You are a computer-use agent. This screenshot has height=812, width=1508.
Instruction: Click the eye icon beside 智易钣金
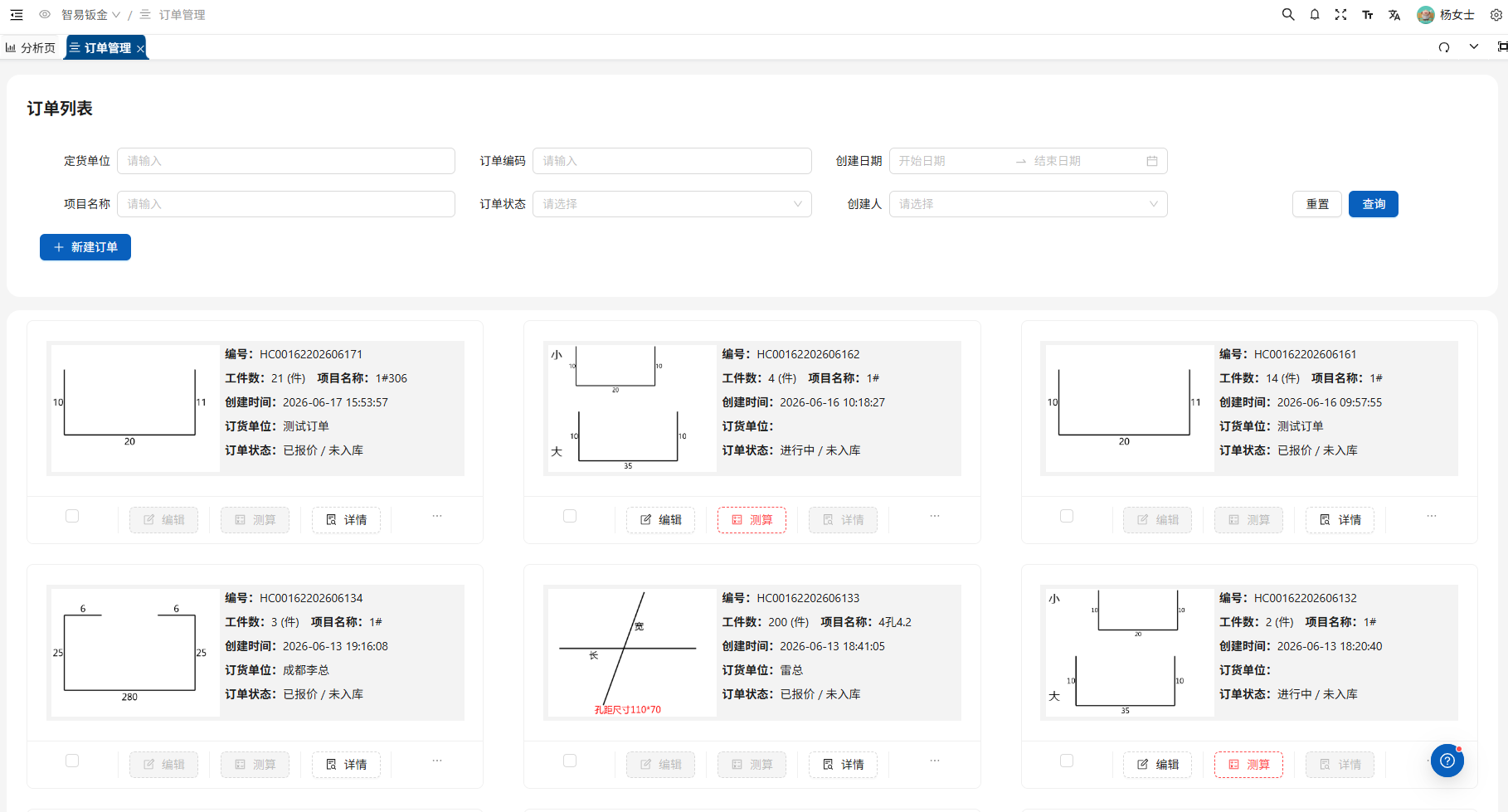coord(45,15)
